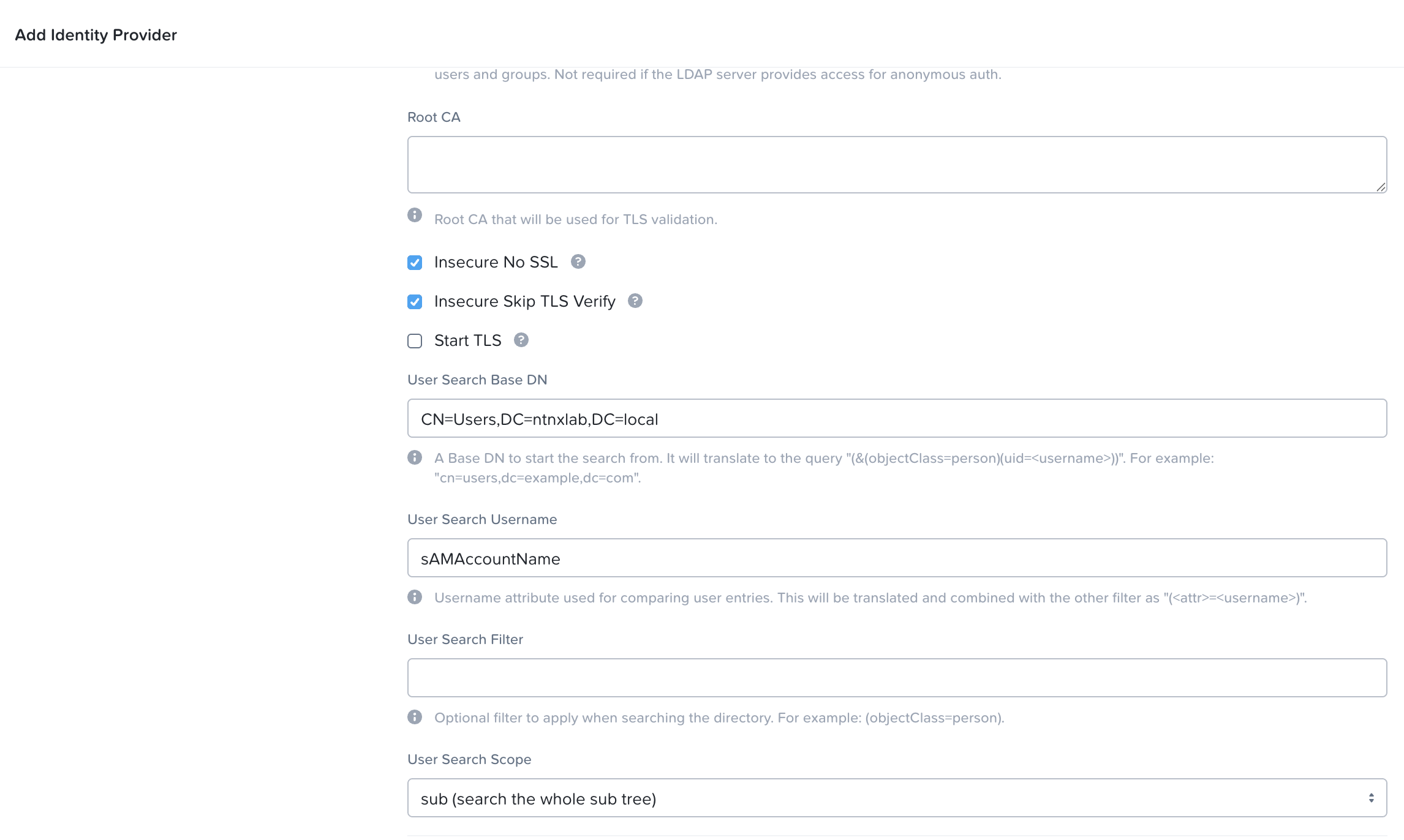Grab the Root CA textarea resize handle
Screen dimensions: 1404x840
tap(1381, 187)
